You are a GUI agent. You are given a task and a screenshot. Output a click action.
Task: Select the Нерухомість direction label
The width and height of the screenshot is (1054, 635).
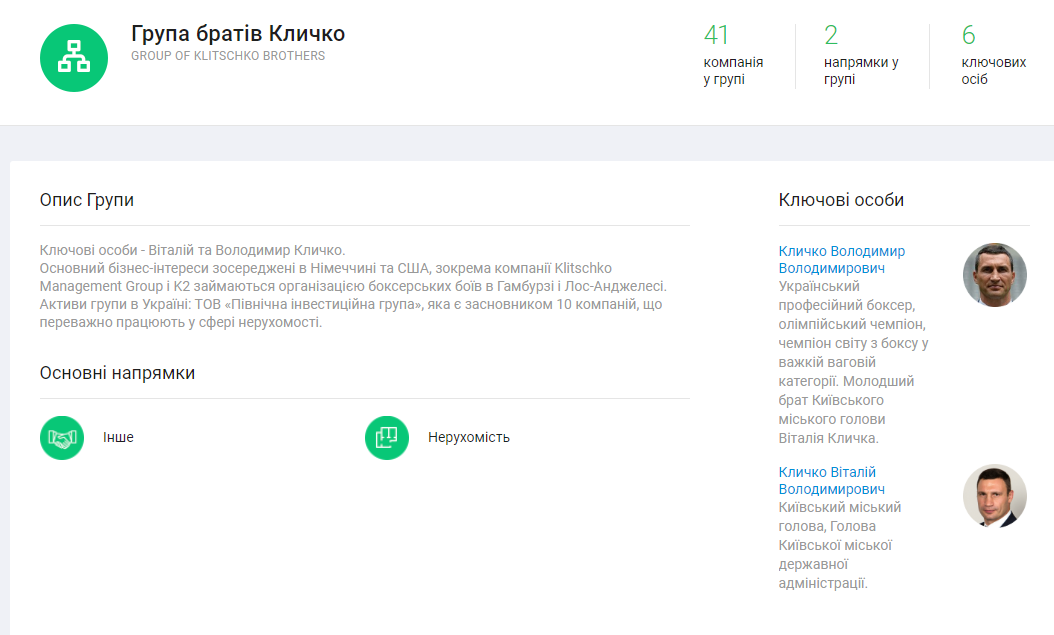click(x=468, y=438)
